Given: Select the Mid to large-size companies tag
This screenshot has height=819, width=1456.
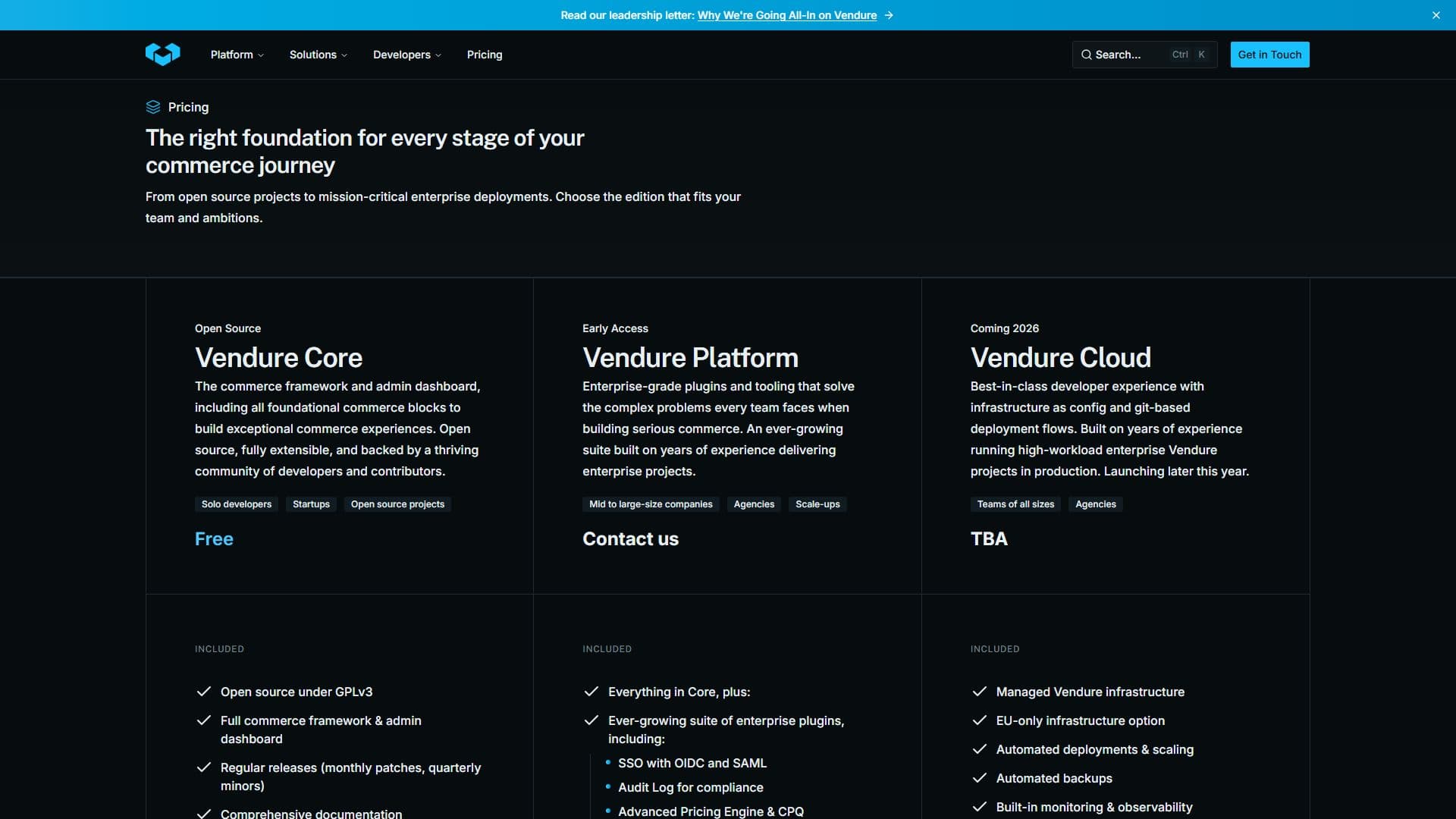Looking at the screenshot, I should 651,504.
